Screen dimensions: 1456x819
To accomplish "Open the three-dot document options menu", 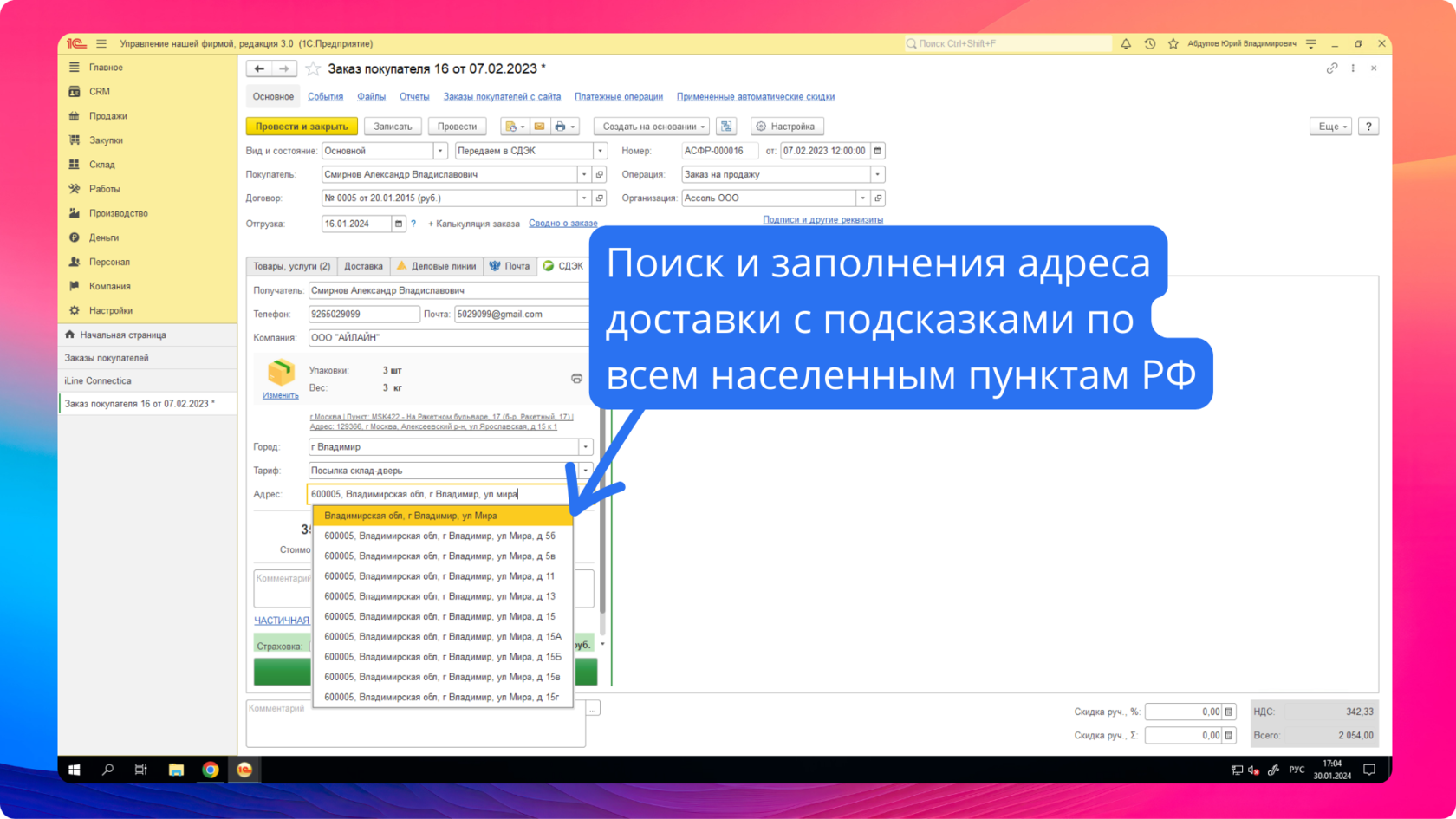I will [1353, 68].
